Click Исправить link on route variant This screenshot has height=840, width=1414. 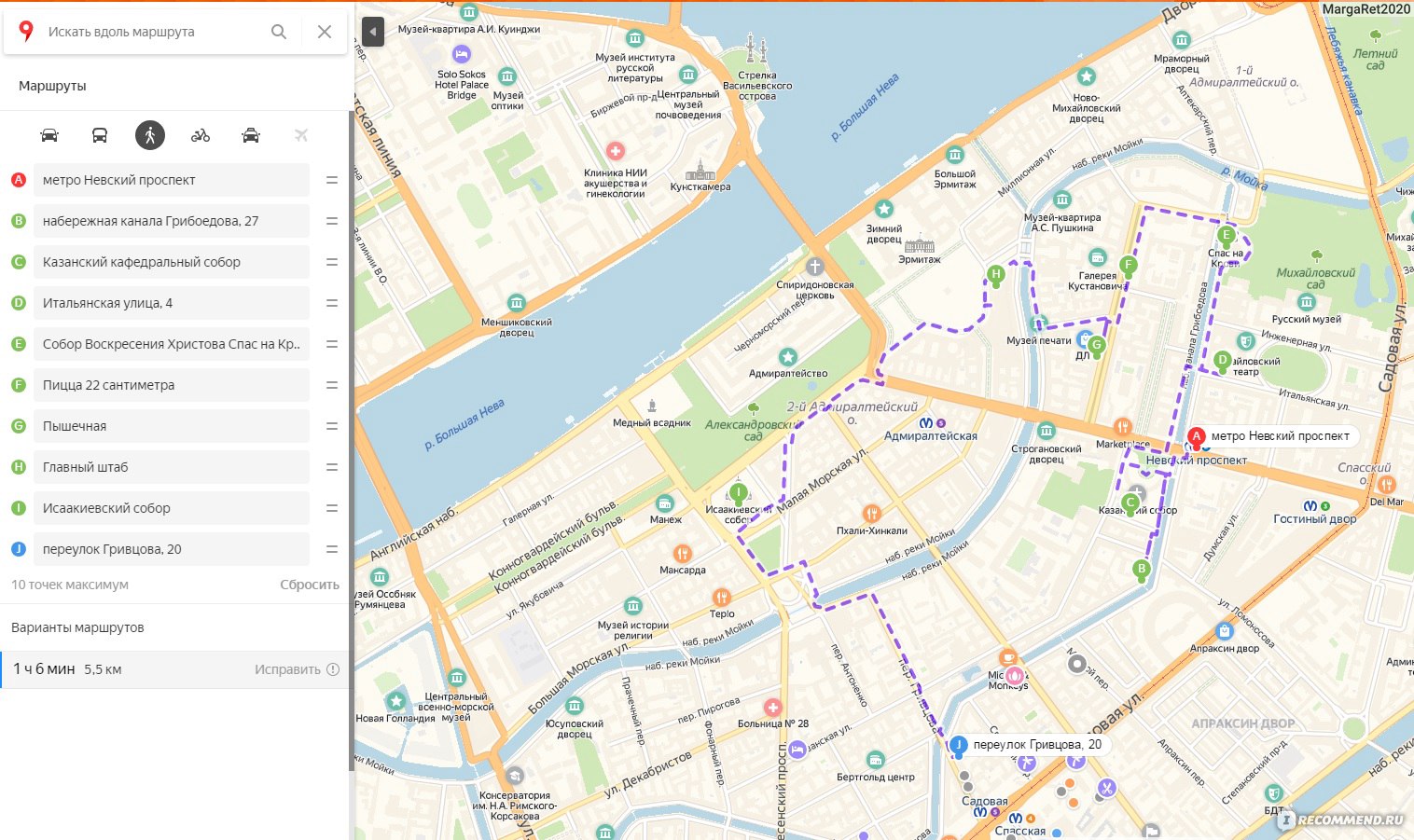tap(297, 669)
